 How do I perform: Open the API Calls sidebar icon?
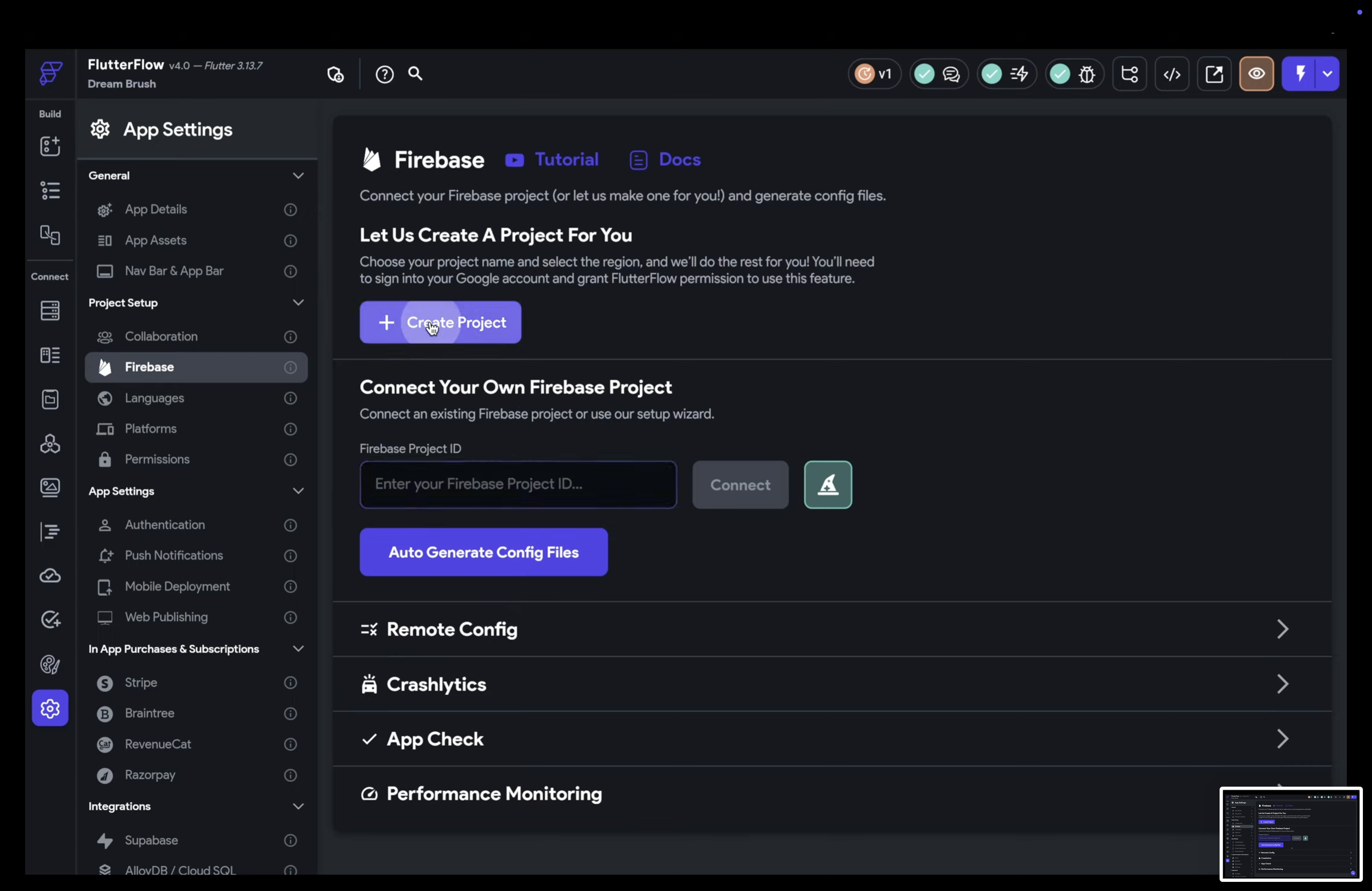[x=50, y=444]
